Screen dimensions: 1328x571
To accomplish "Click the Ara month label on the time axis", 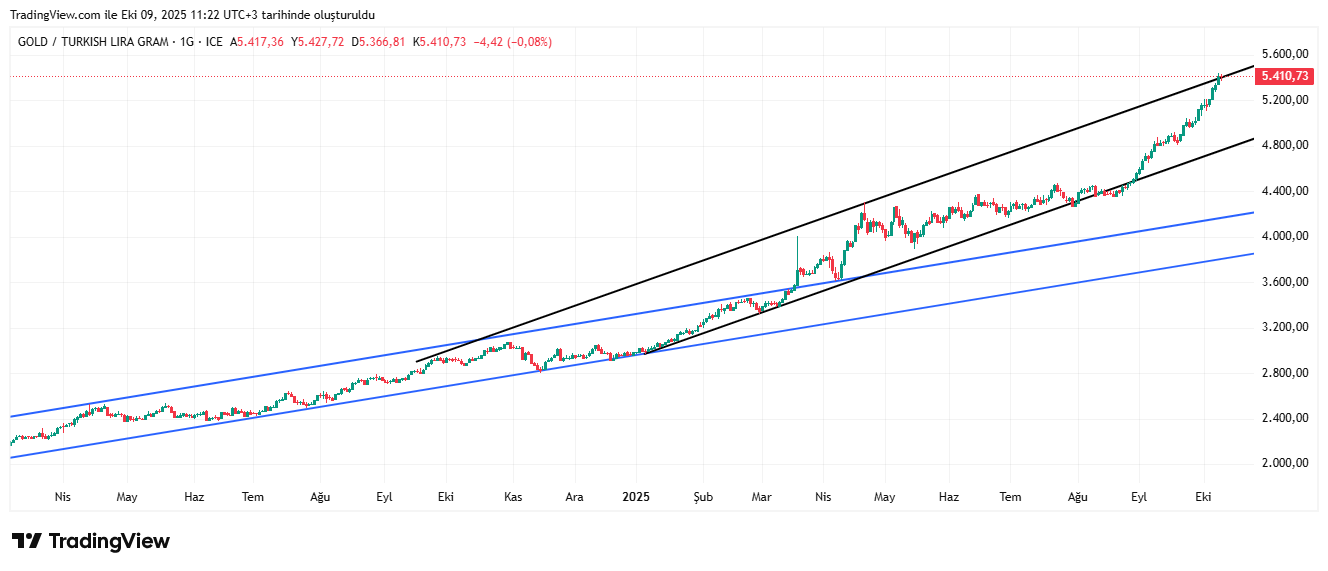I will [x=574, y=497].
